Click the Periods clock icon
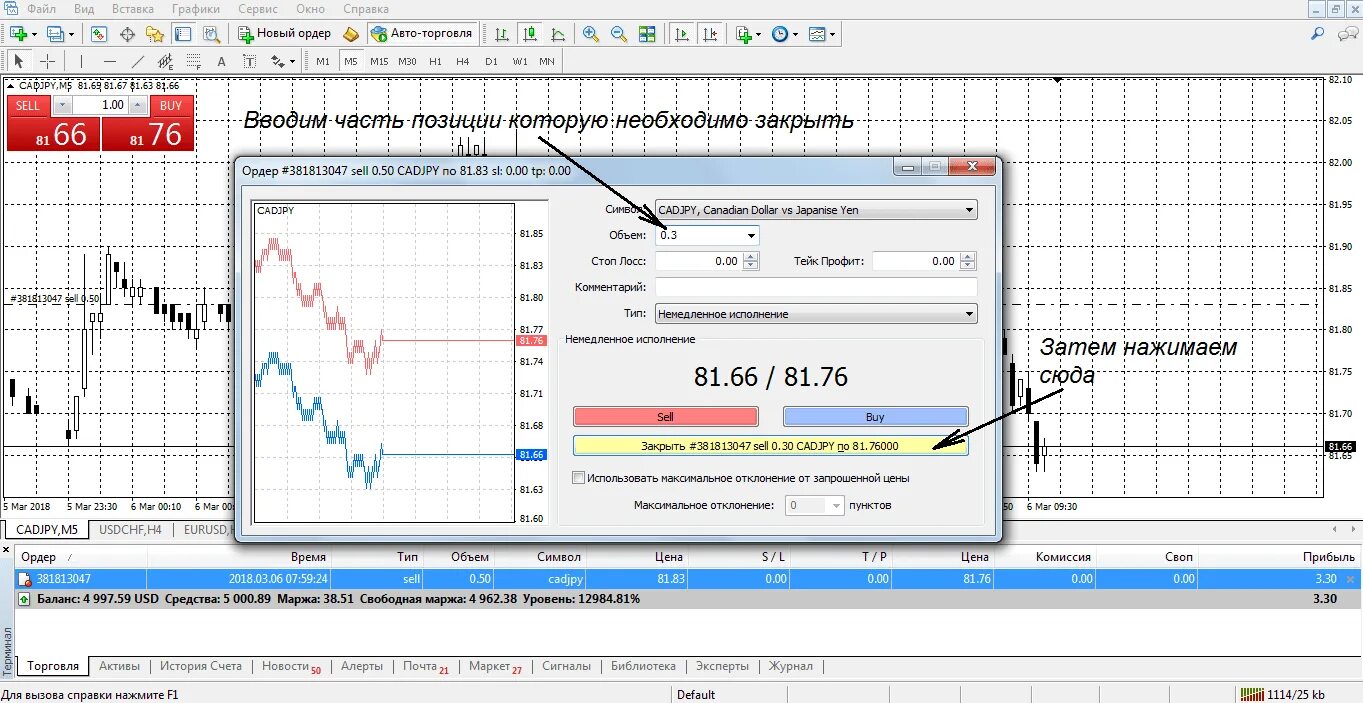The height and width of the screenshot is (703, 1363). (x=780, y=34)
